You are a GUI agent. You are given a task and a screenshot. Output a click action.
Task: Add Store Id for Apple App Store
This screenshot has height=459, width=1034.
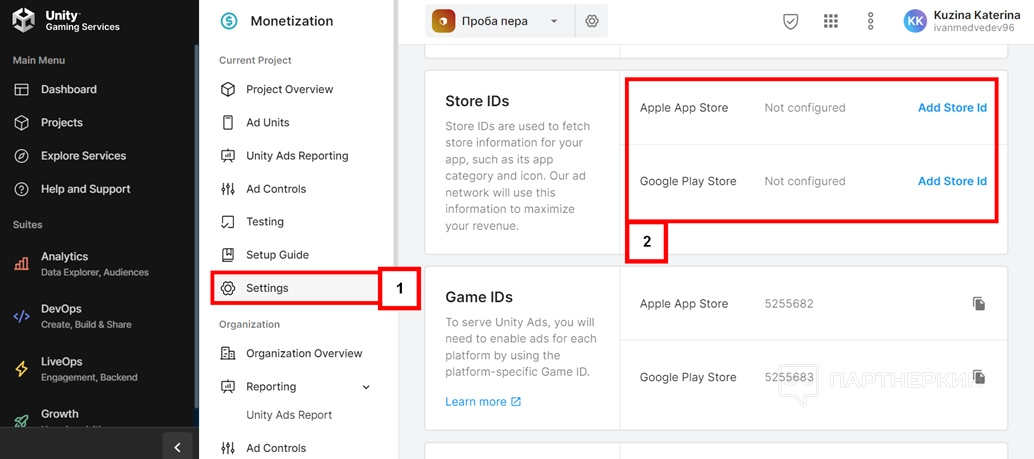click(x=952, y=108)
